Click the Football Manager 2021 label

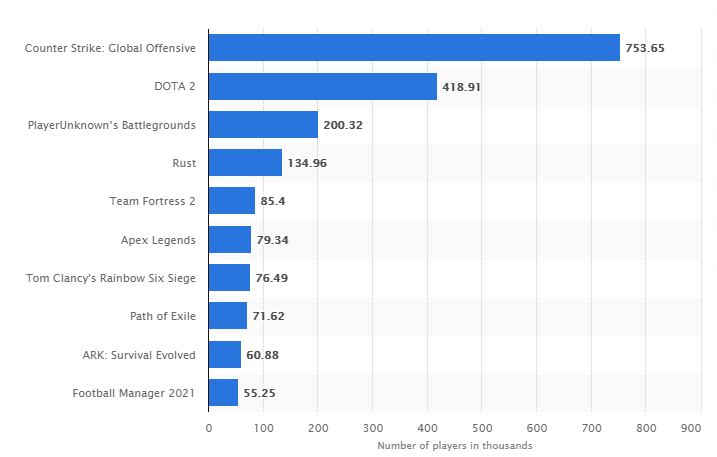coord(134,393)
